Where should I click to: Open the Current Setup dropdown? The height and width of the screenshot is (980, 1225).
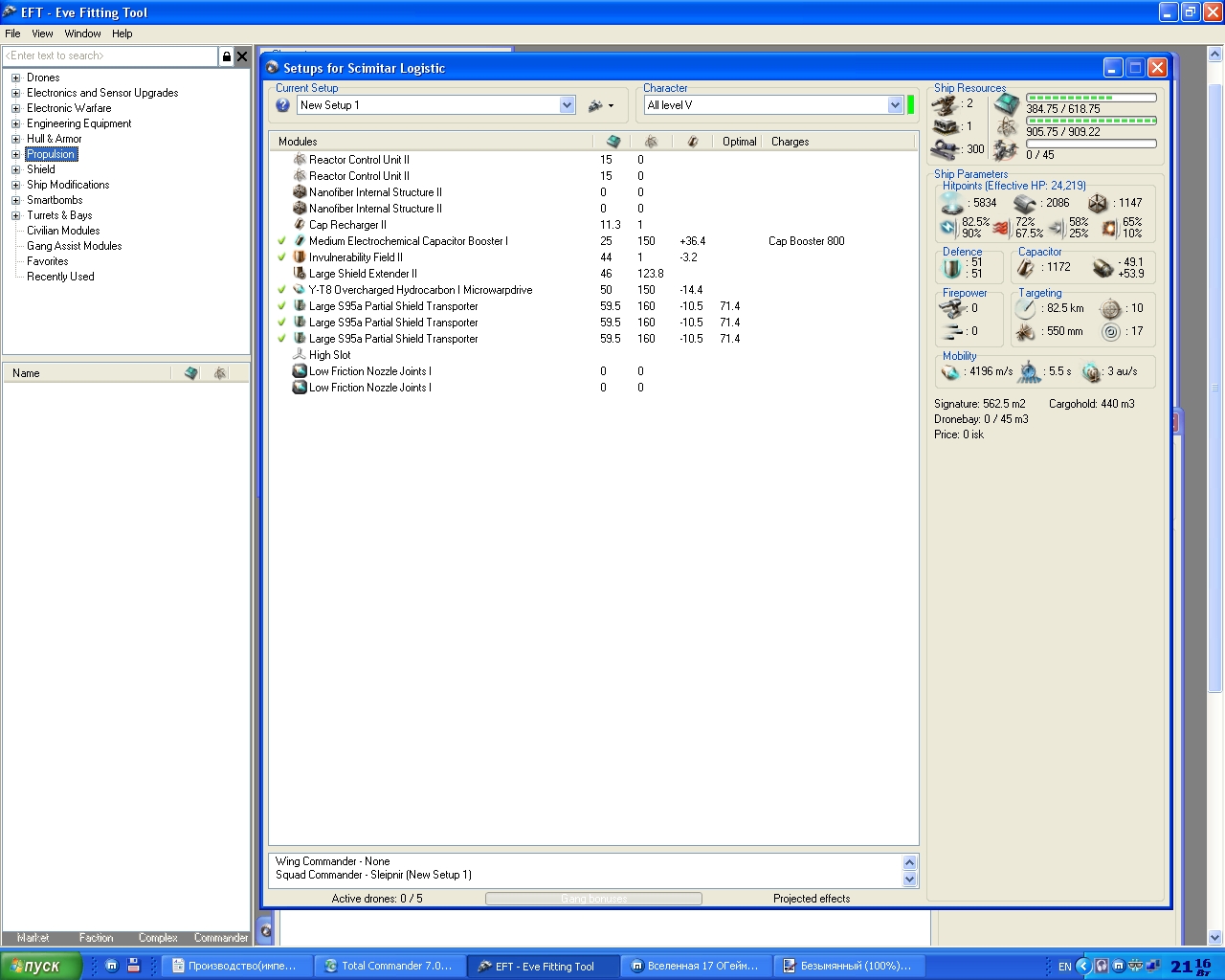click(x=568, y=105)
